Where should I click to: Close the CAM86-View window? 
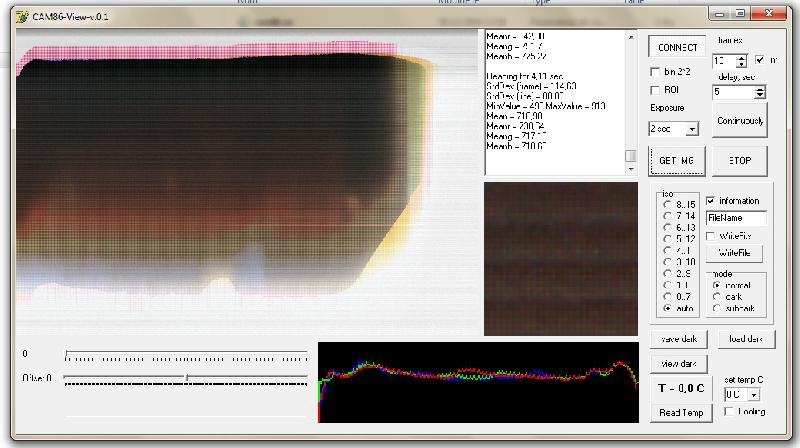[x=768, y=14]
